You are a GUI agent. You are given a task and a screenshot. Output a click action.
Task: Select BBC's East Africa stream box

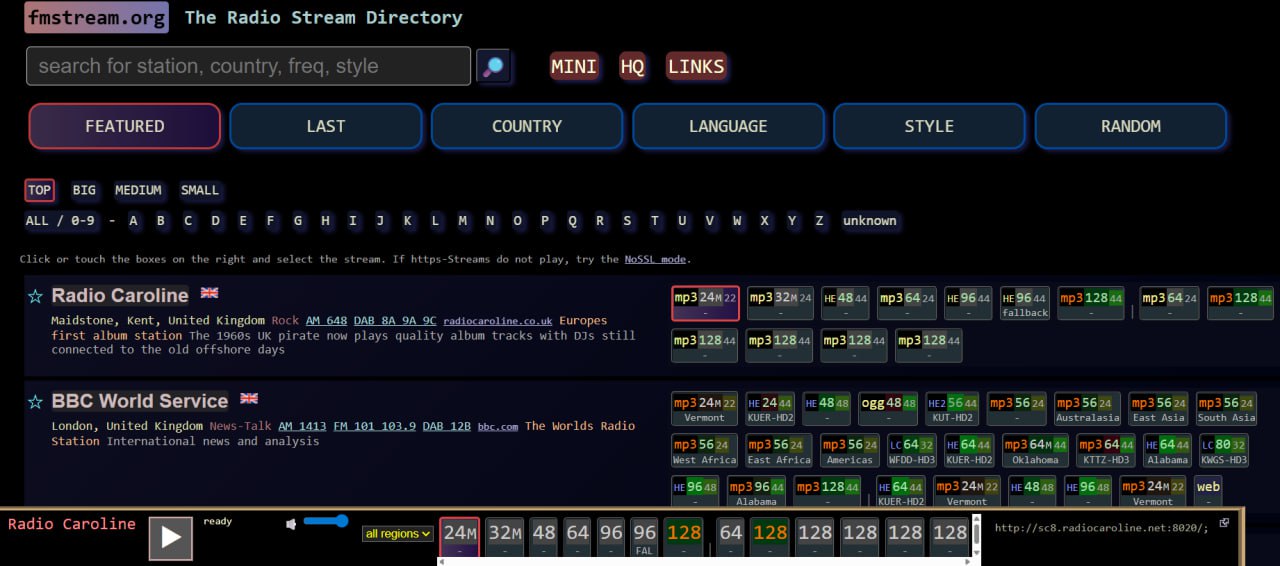click(x=779, y=450)
